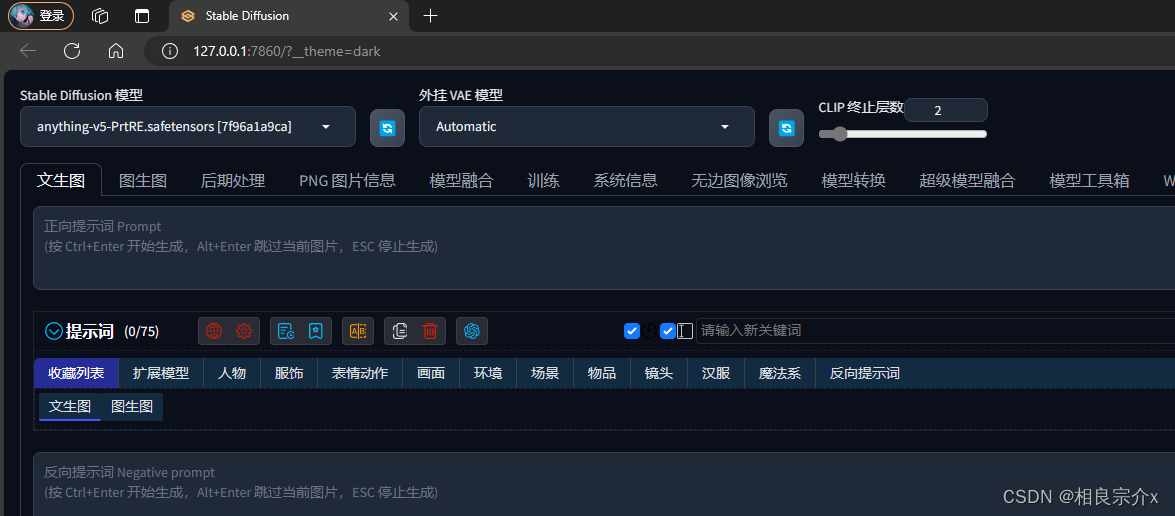Select the 场景 keyword category

(x=545, y=373)
